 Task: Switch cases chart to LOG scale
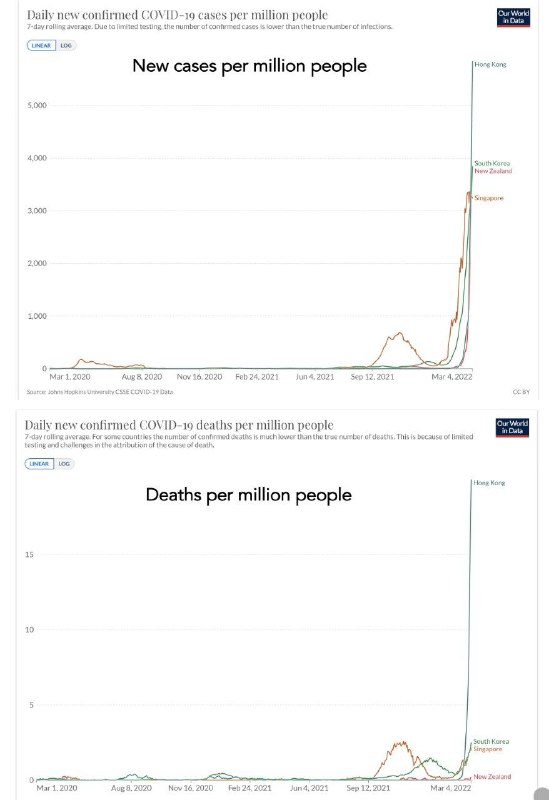(x=66, y=45)
